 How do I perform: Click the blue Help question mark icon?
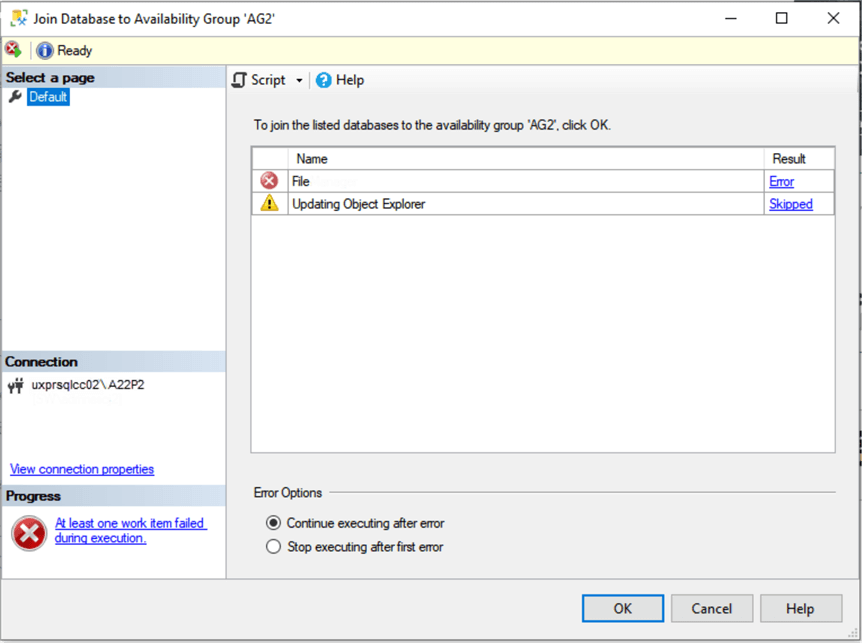coord(324,80)
